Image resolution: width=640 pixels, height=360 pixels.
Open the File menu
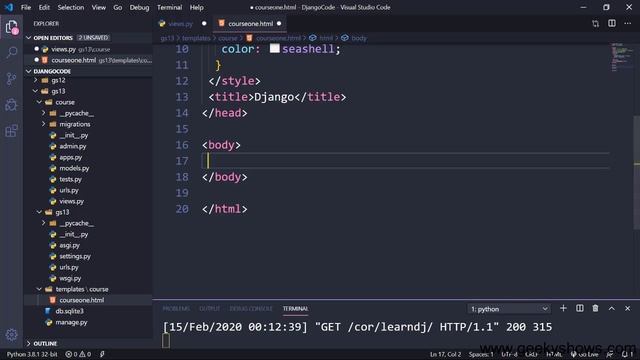coord(26,7)
